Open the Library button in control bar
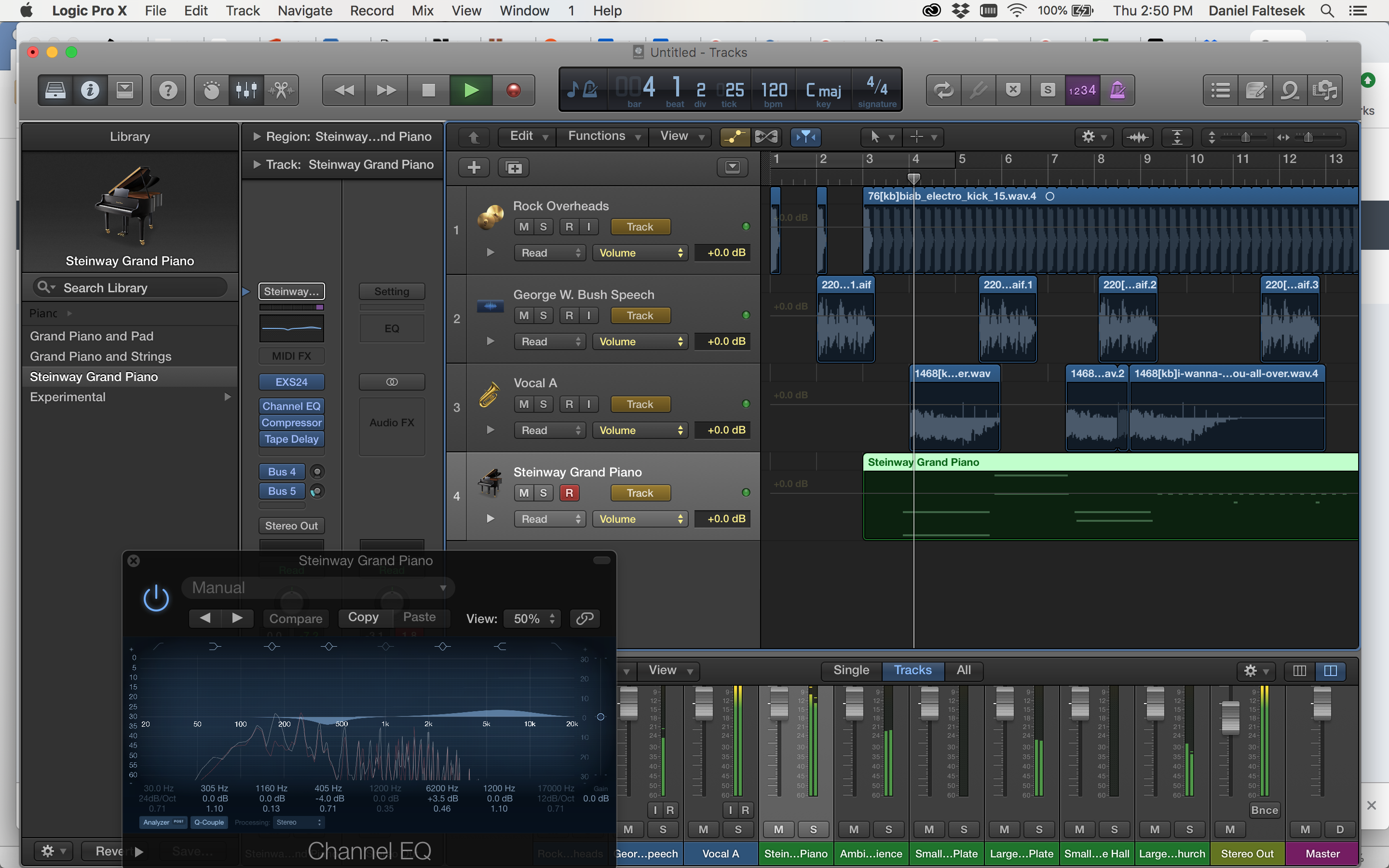 pos(55,90)
